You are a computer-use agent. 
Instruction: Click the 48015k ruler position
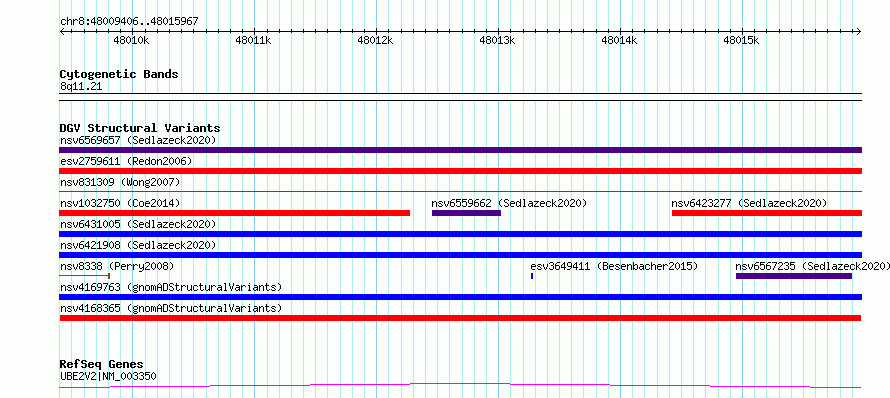(x=741, y=40)
